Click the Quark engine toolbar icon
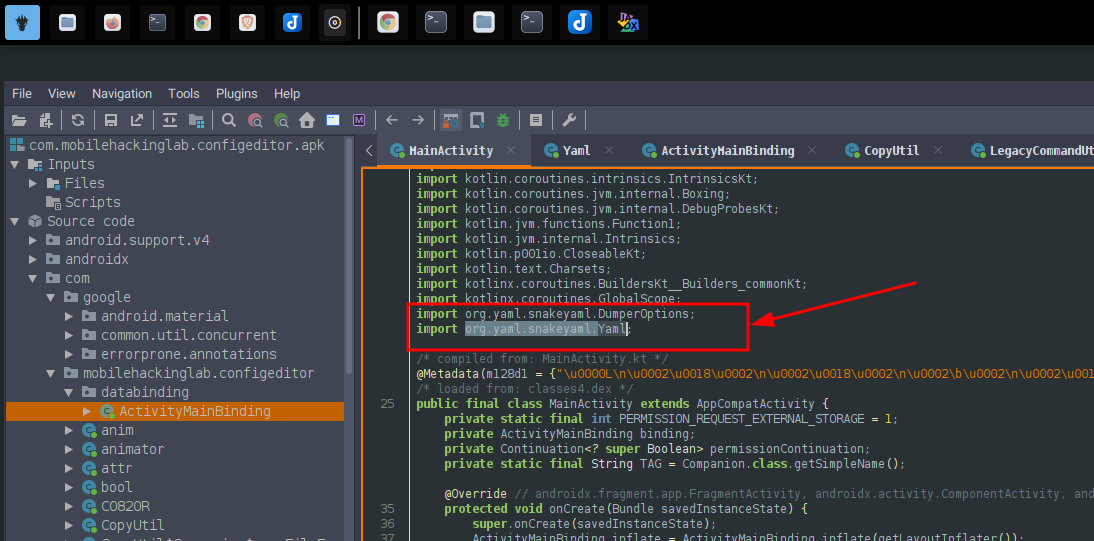 coord(477,120)
